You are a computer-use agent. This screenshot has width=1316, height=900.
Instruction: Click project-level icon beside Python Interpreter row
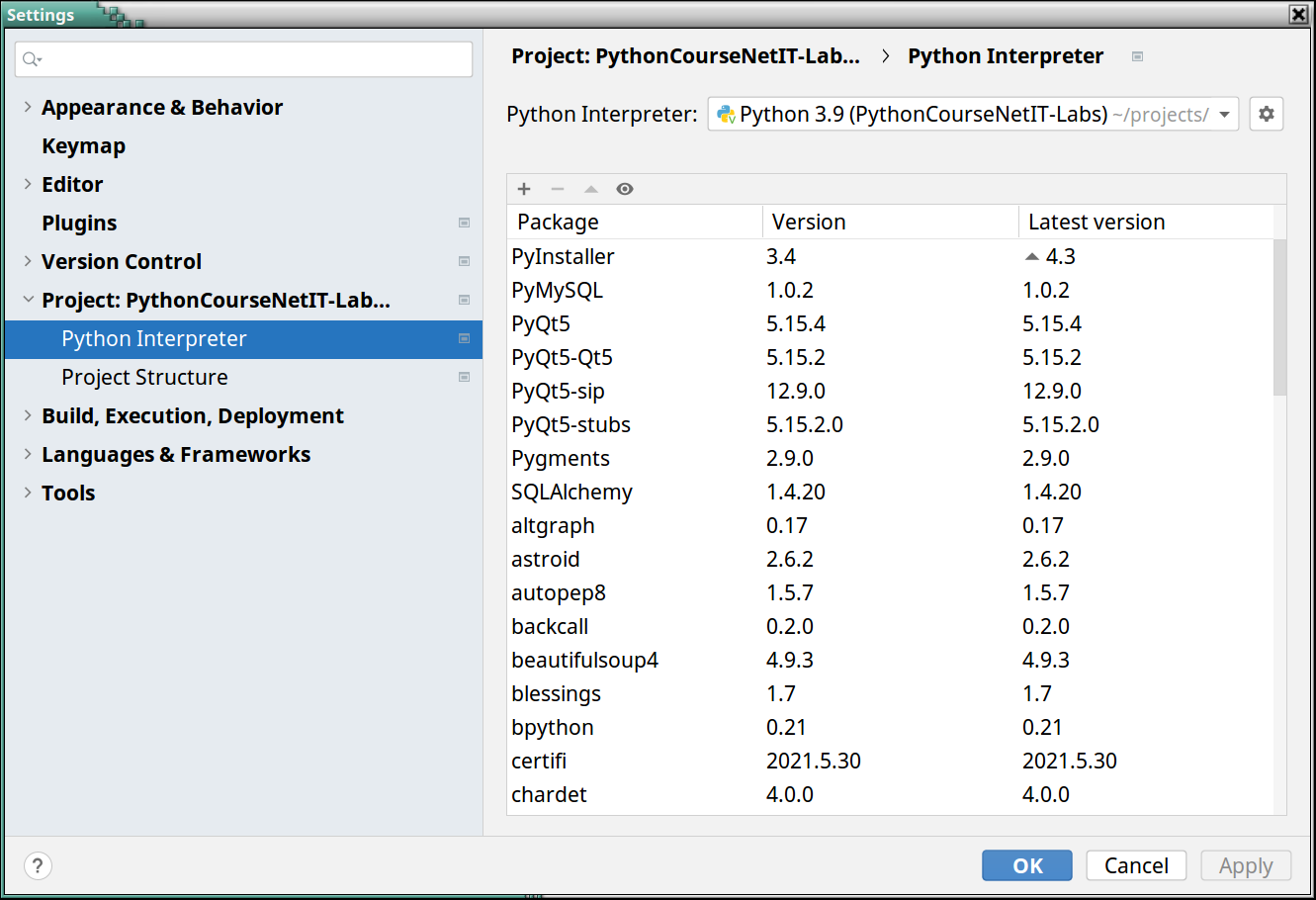(x=464, y=338)
